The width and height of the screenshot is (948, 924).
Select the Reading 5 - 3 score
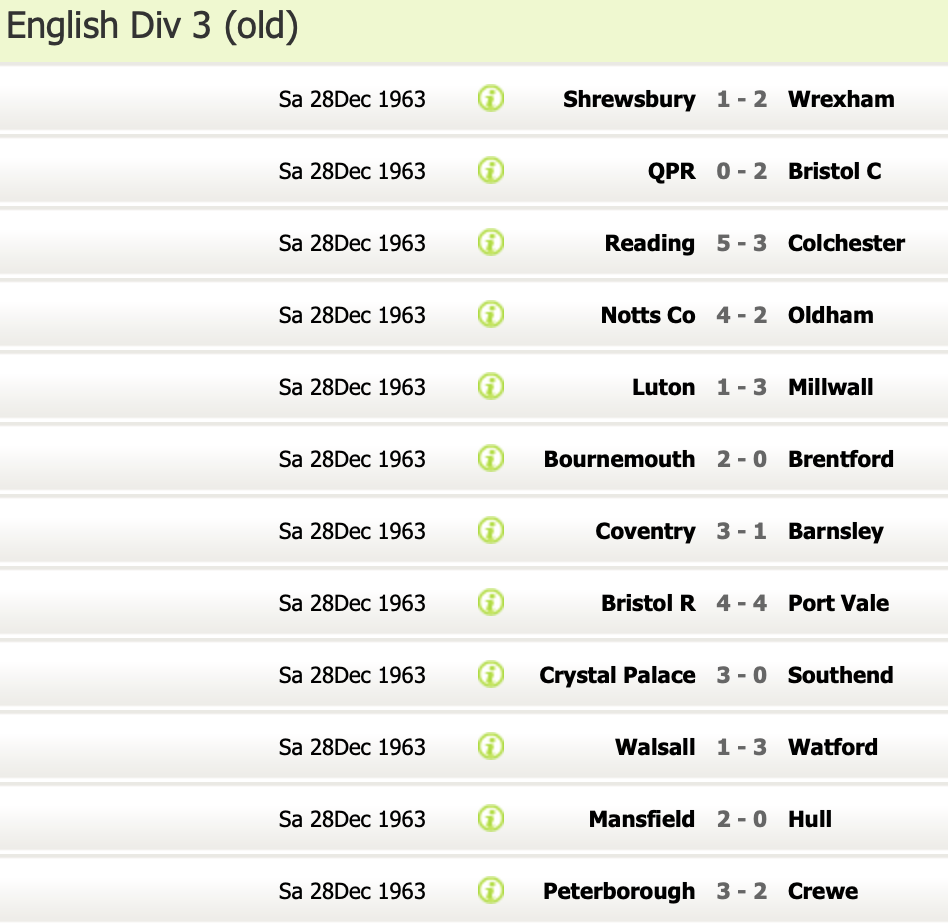coord(741,243)
